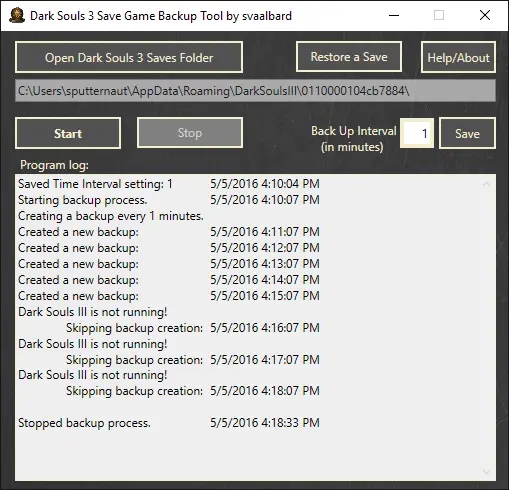The width and height of the screenshot is (509, 490).
Task: Click the 'Back Up Interval (in minutes)' label
Action: click(x=354, y=138)
